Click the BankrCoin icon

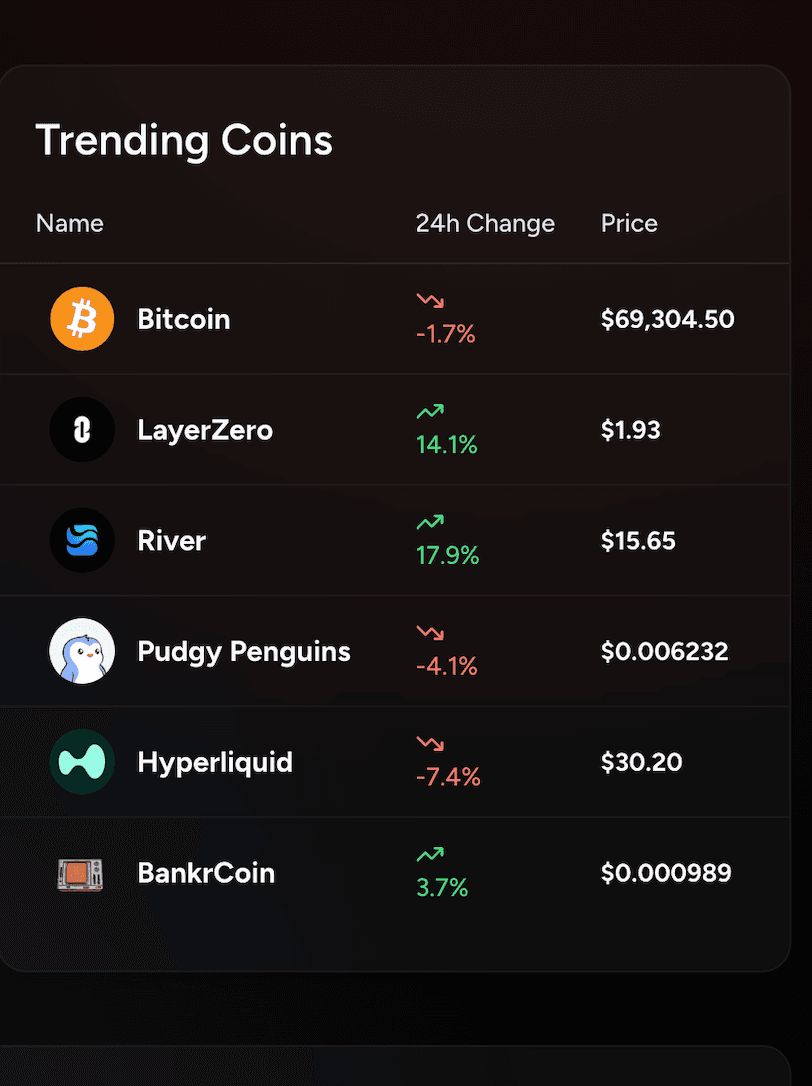(x=80, y=873)
